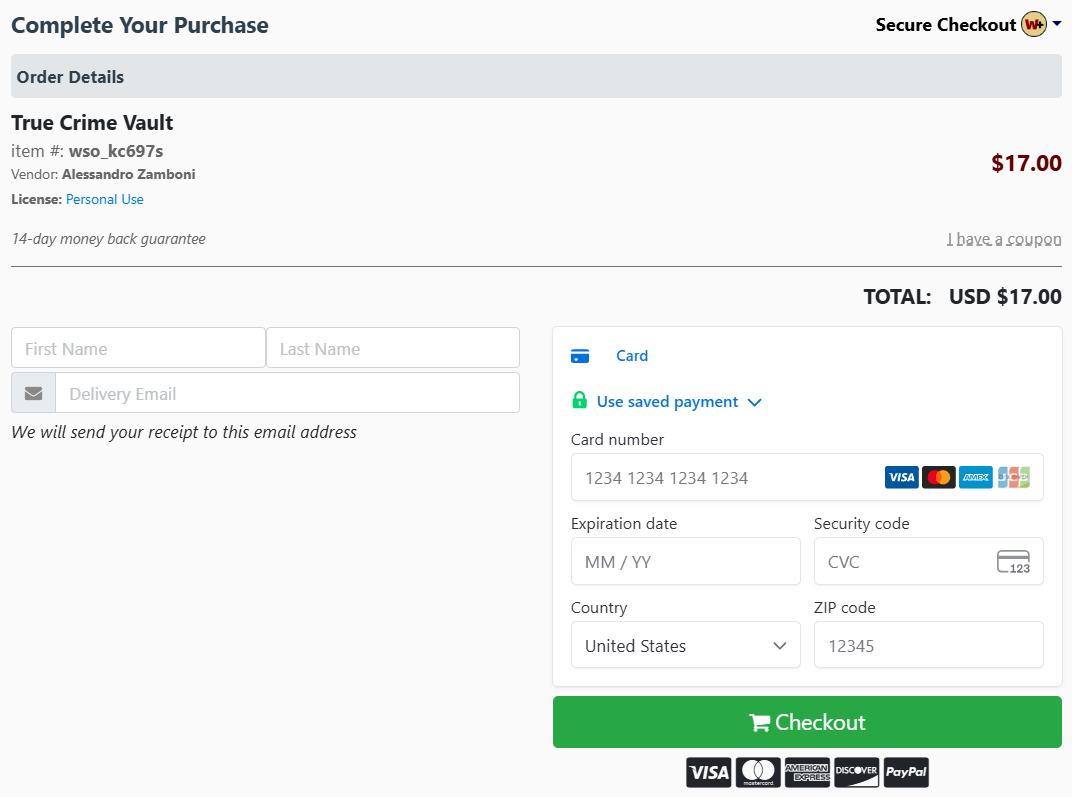
Task: Click the Discover logo below Checkout
Action: coord(857,772)
